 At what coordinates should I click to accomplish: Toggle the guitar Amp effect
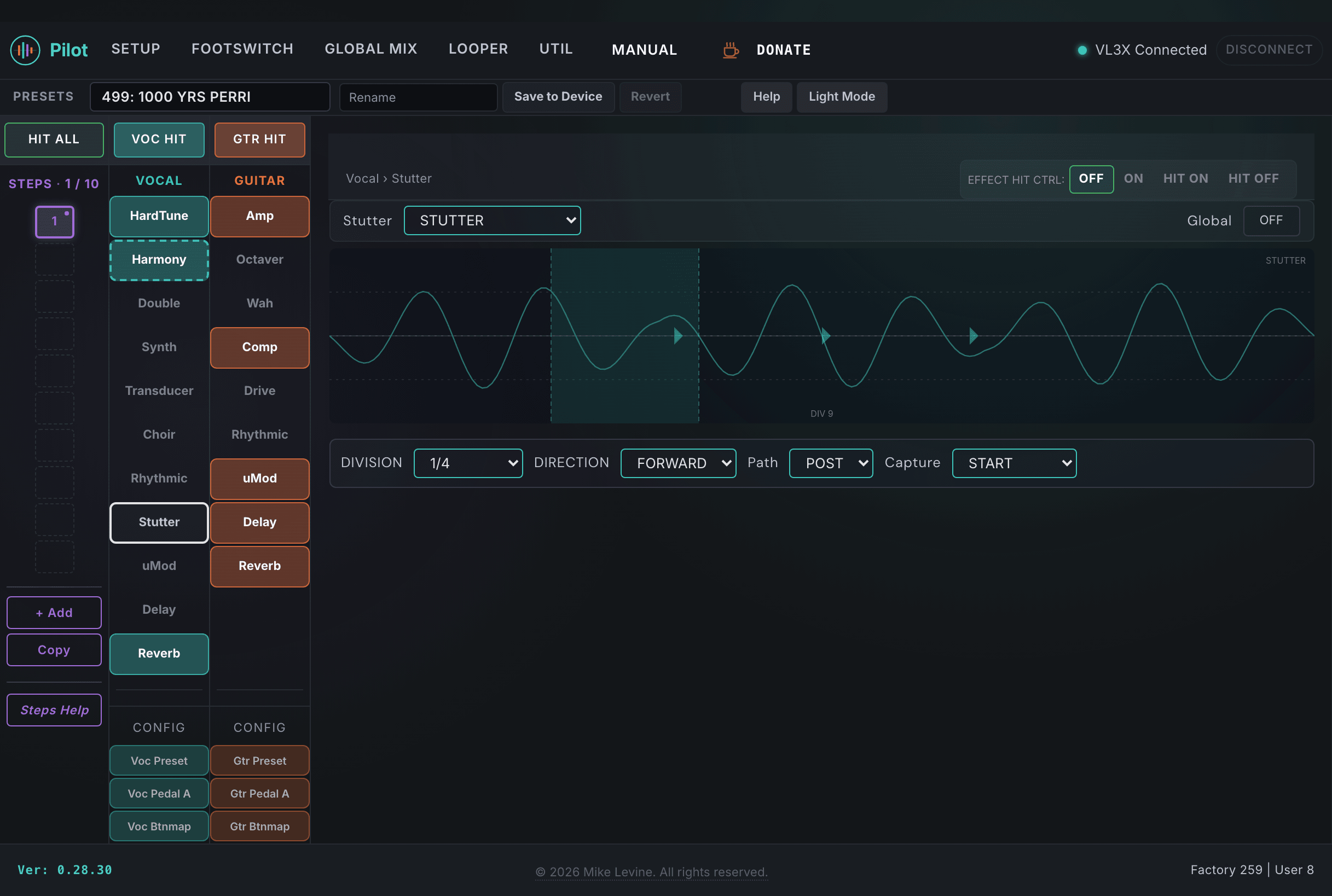click(x=259, y=216)
